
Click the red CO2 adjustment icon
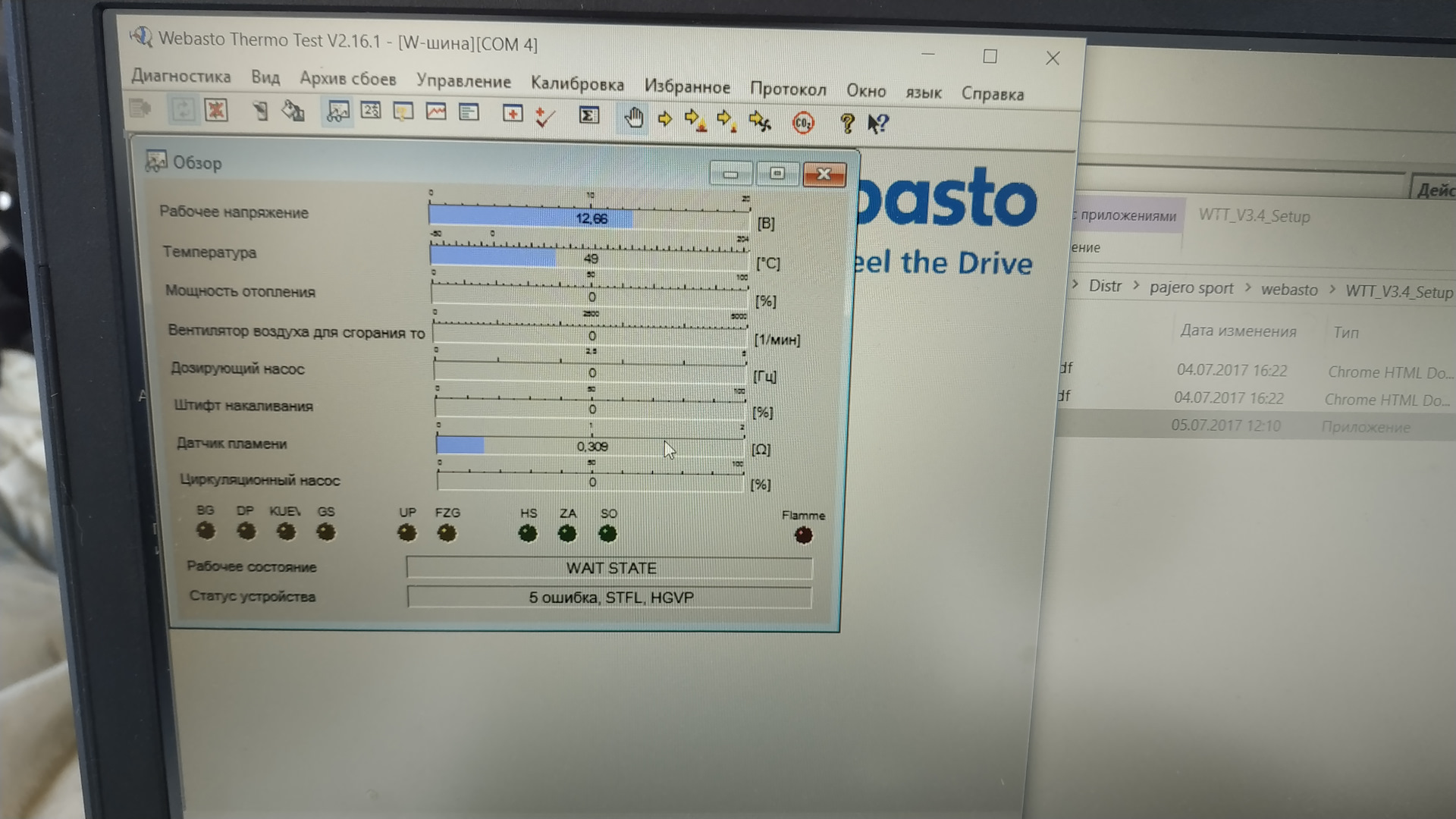tap(803, 122)
